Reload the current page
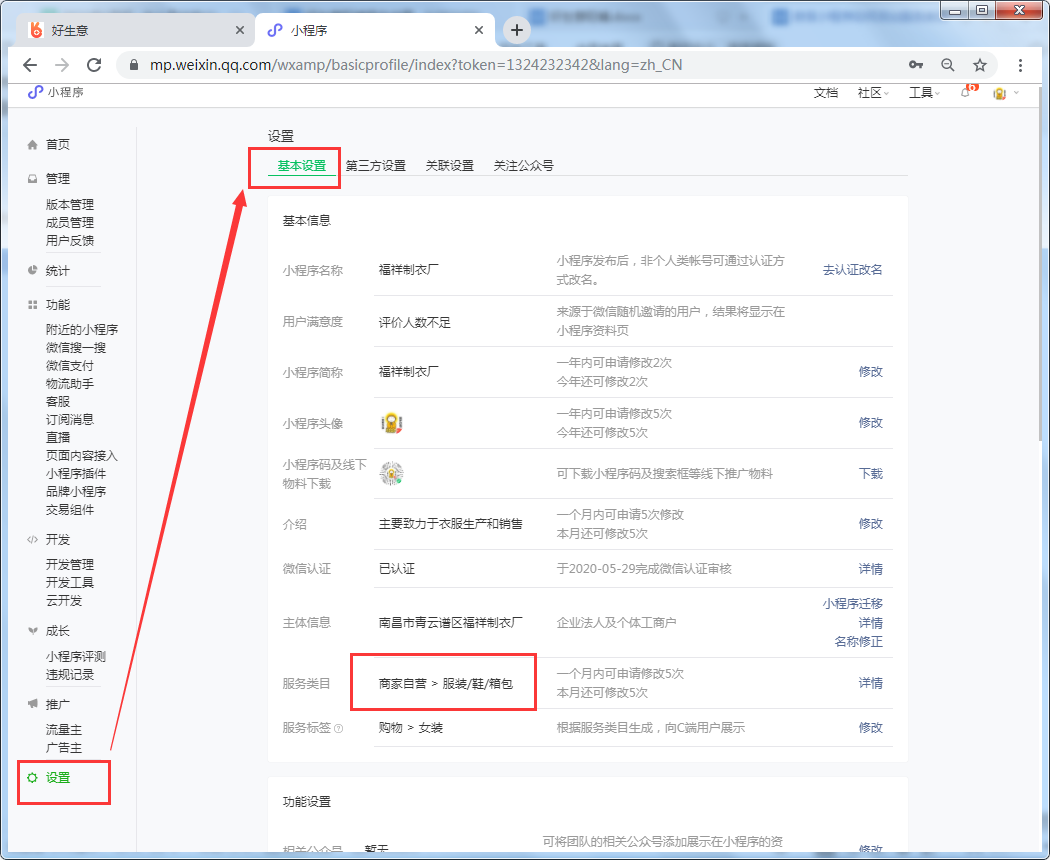This screenshot has height=860, width=1050. point(94,65)
